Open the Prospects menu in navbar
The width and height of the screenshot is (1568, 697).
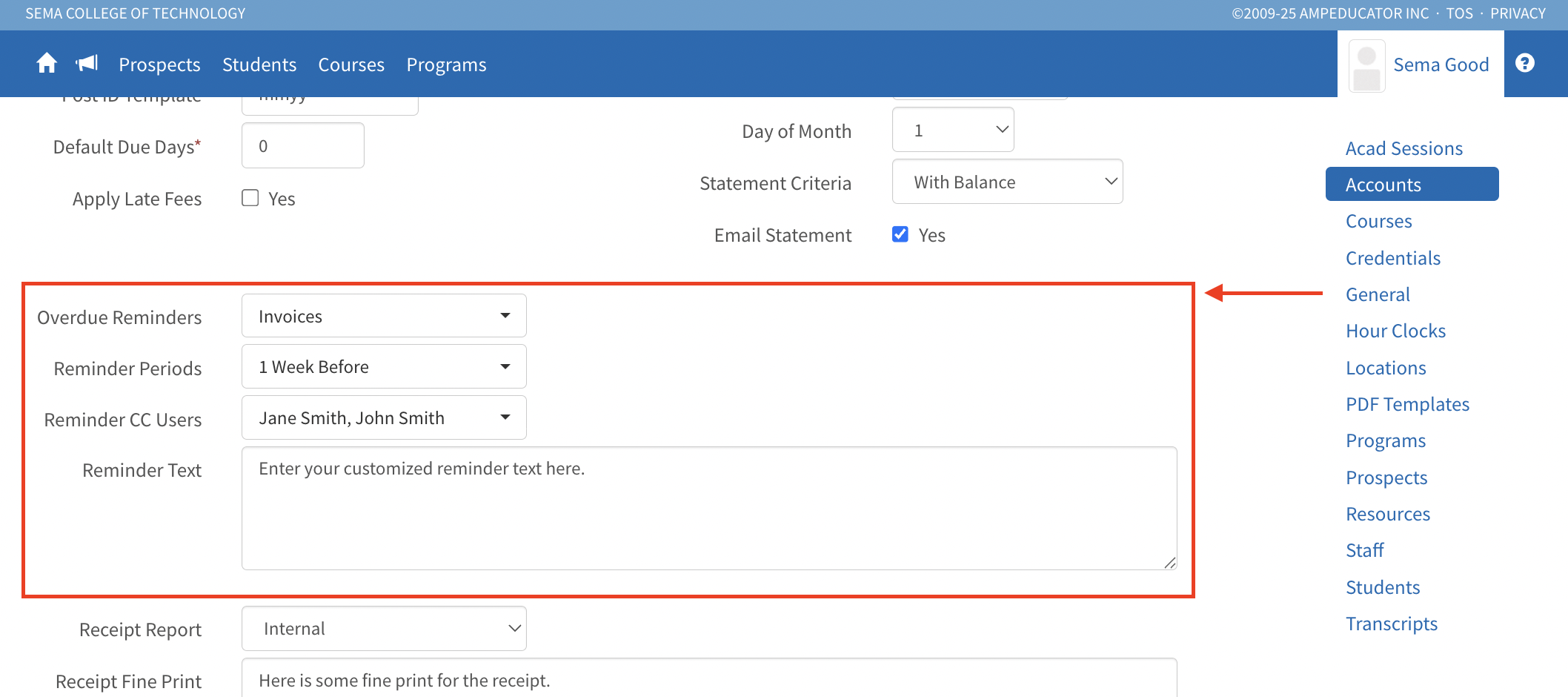tap(159, 65)
